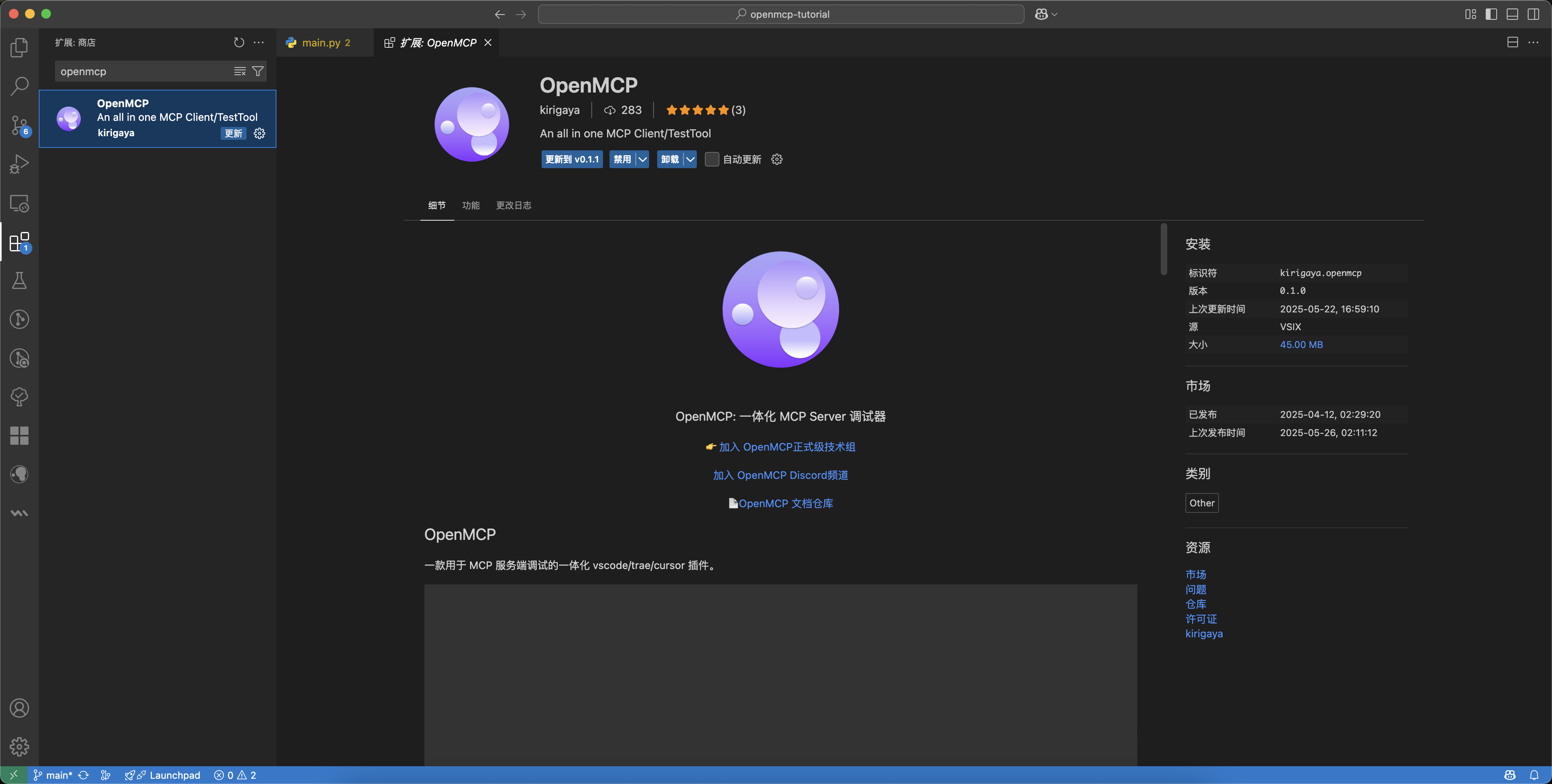Viewport: 1552px width, 784px height.
Task: Open the Search view in activity bar
Action: point(19,86)
